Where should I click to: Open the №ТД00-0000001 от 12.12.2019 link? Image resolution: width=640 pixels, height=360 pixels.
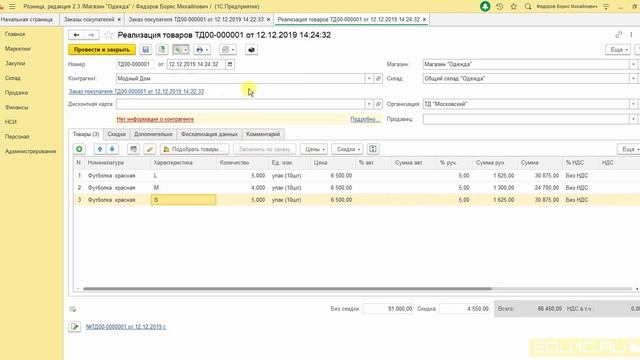pos(126,327)
